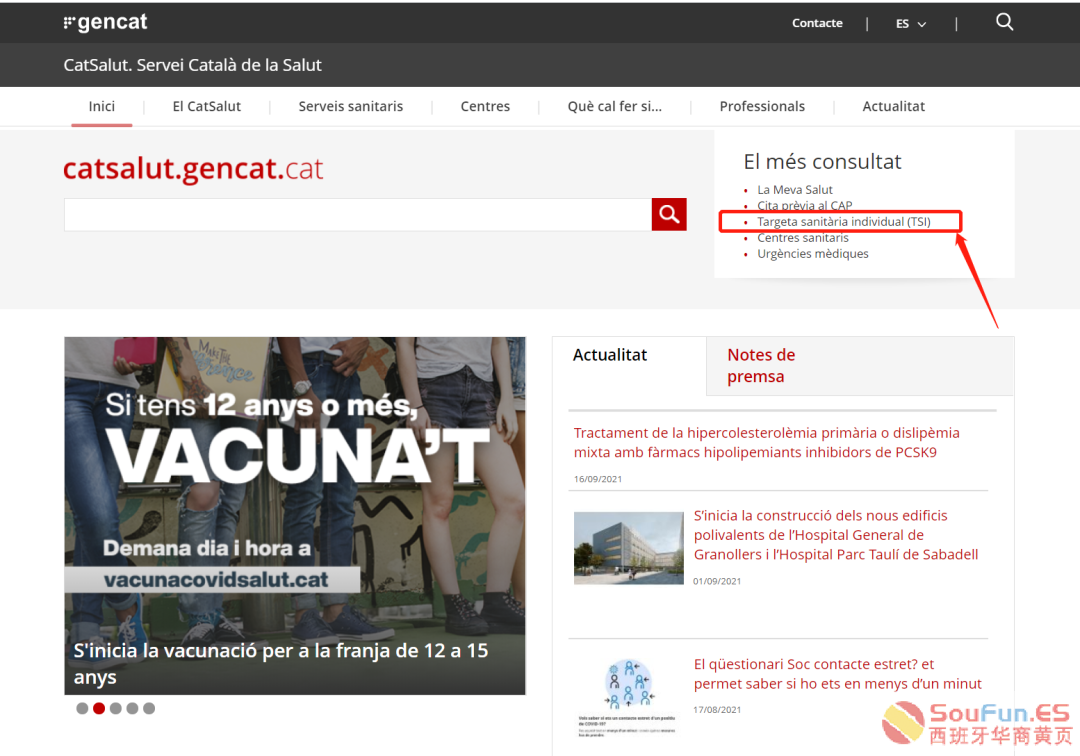Screen dimensions: 1080x756
Task: Open the Professionals menu
Action: (x=762, y=106)
